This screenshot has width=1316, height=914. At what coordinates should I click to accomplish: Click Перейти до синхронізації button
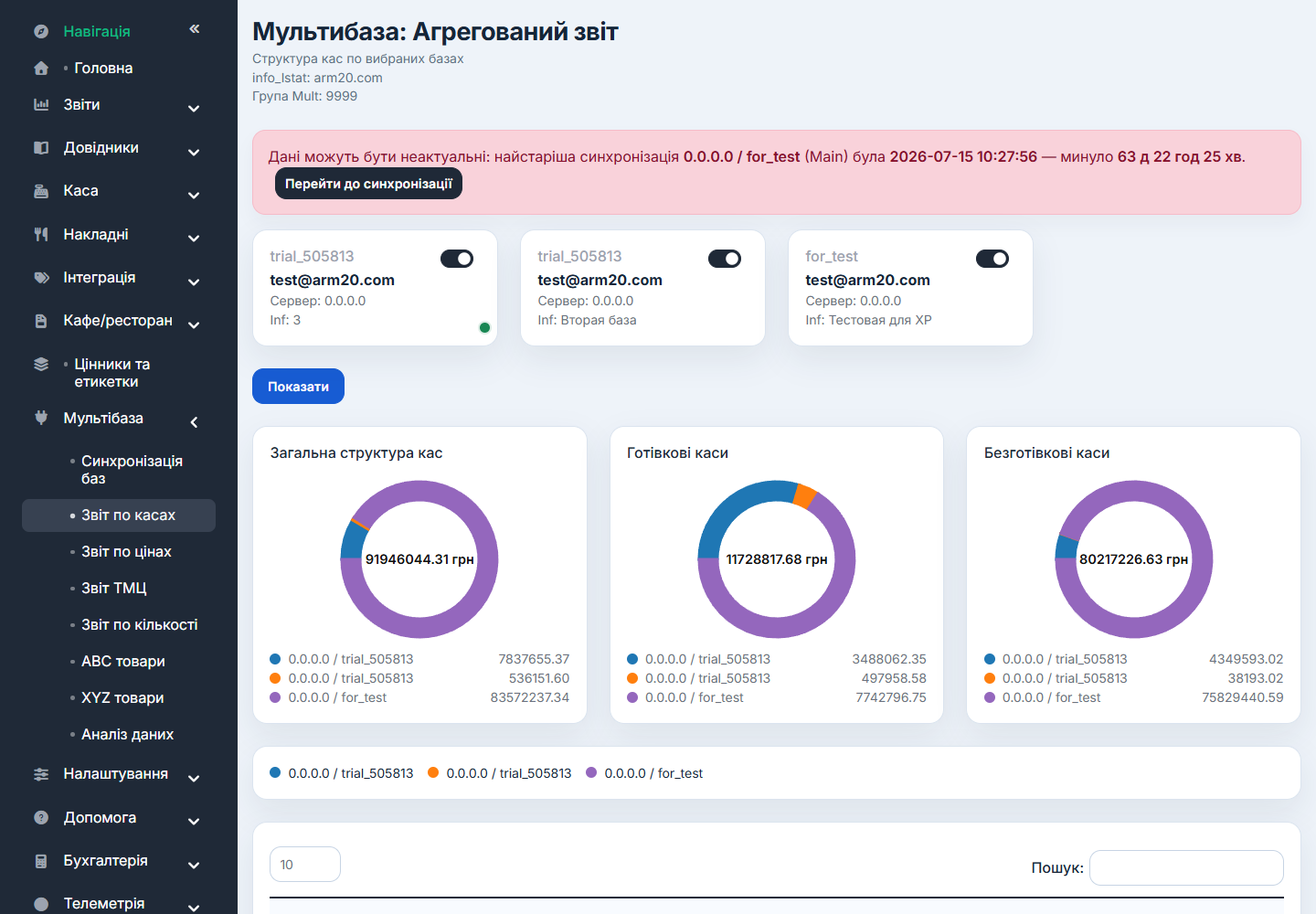click(x=368, y=184)
